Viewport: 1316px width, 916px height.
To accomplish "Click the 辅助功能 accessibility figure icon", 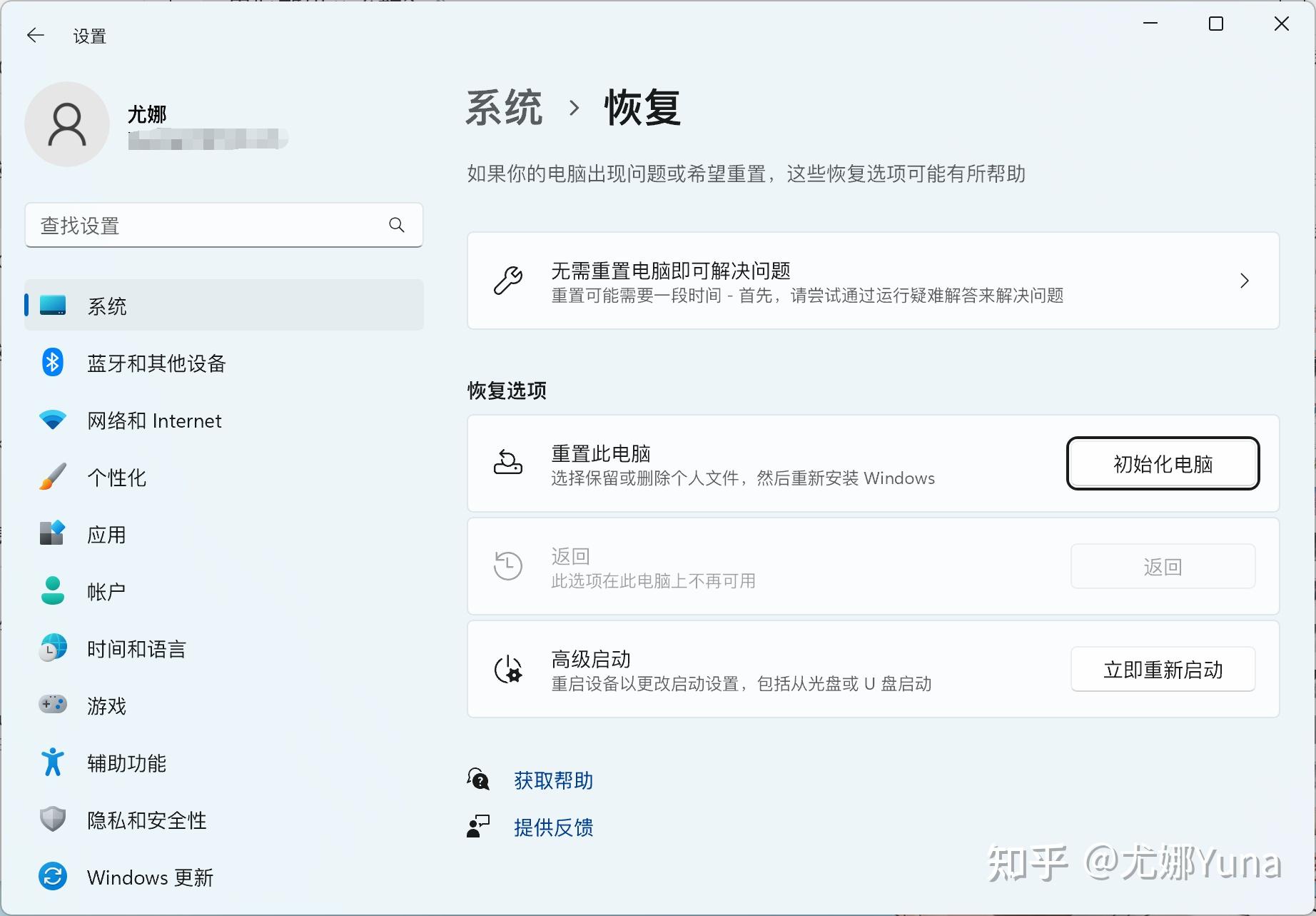I will click(x=51, y=763).
